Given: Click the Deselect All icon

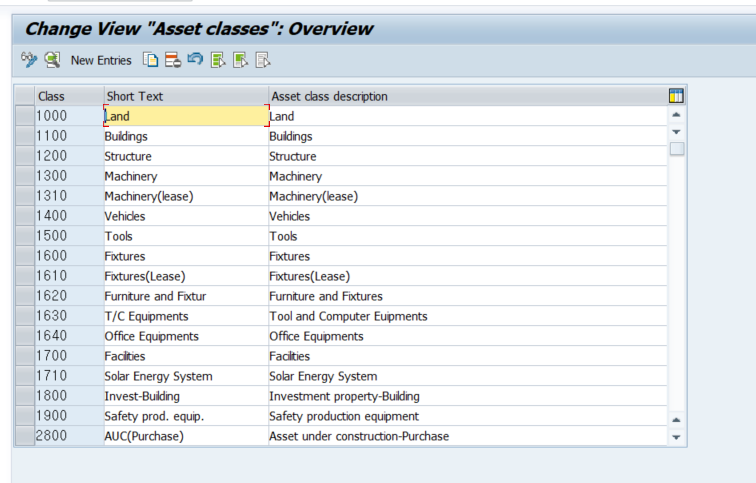Looking at the screenshot, I should 263,60.
